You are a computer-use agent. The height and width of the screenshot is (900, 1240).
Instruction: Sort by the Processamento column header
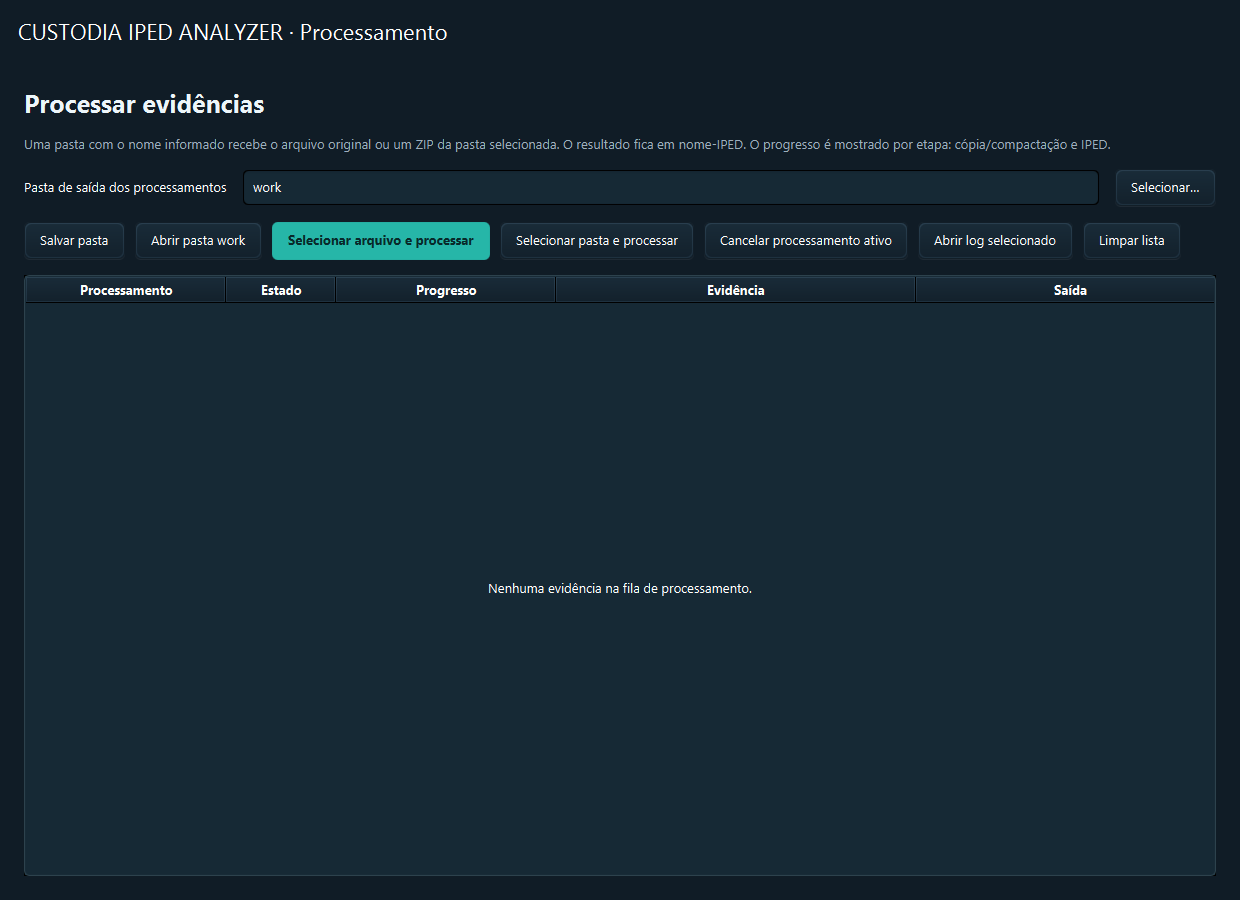coord(126,290)
